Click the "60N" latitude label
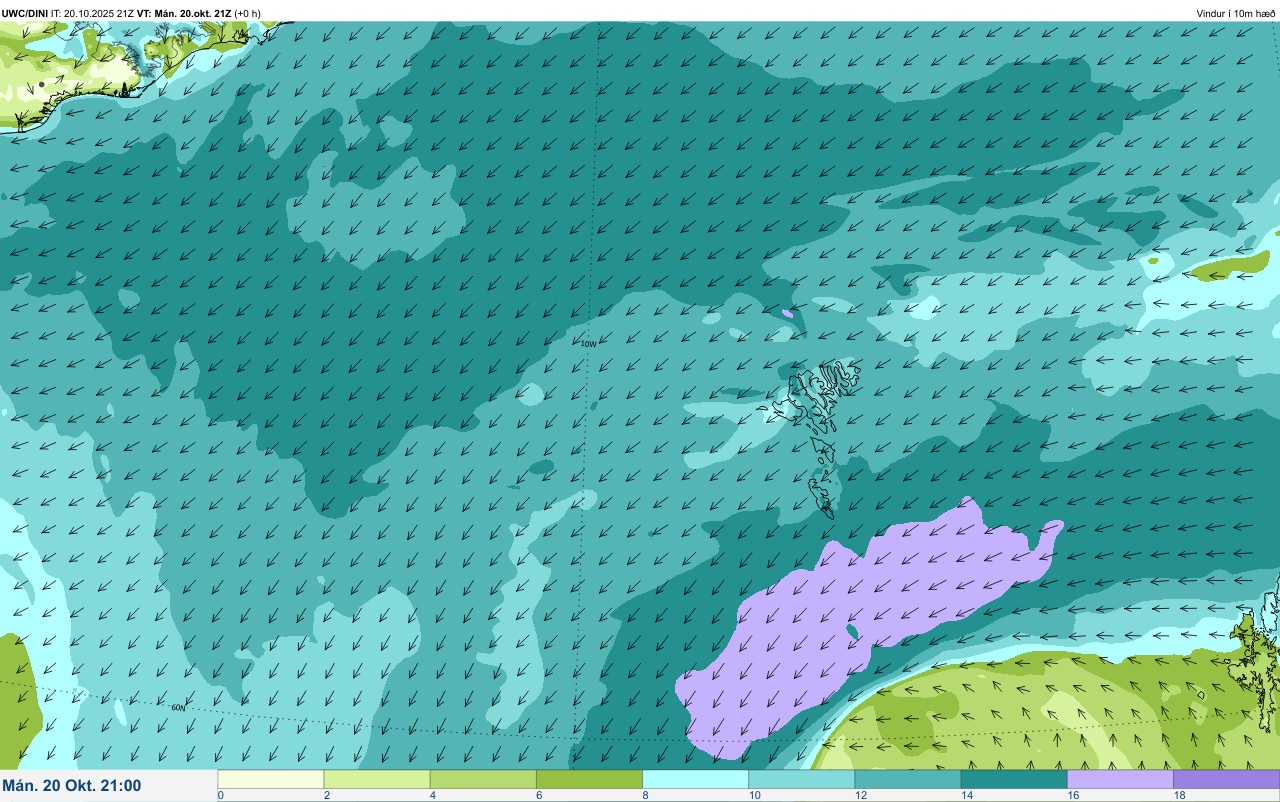This screenshot has width=1280, height=802. (x=178, y=708)
